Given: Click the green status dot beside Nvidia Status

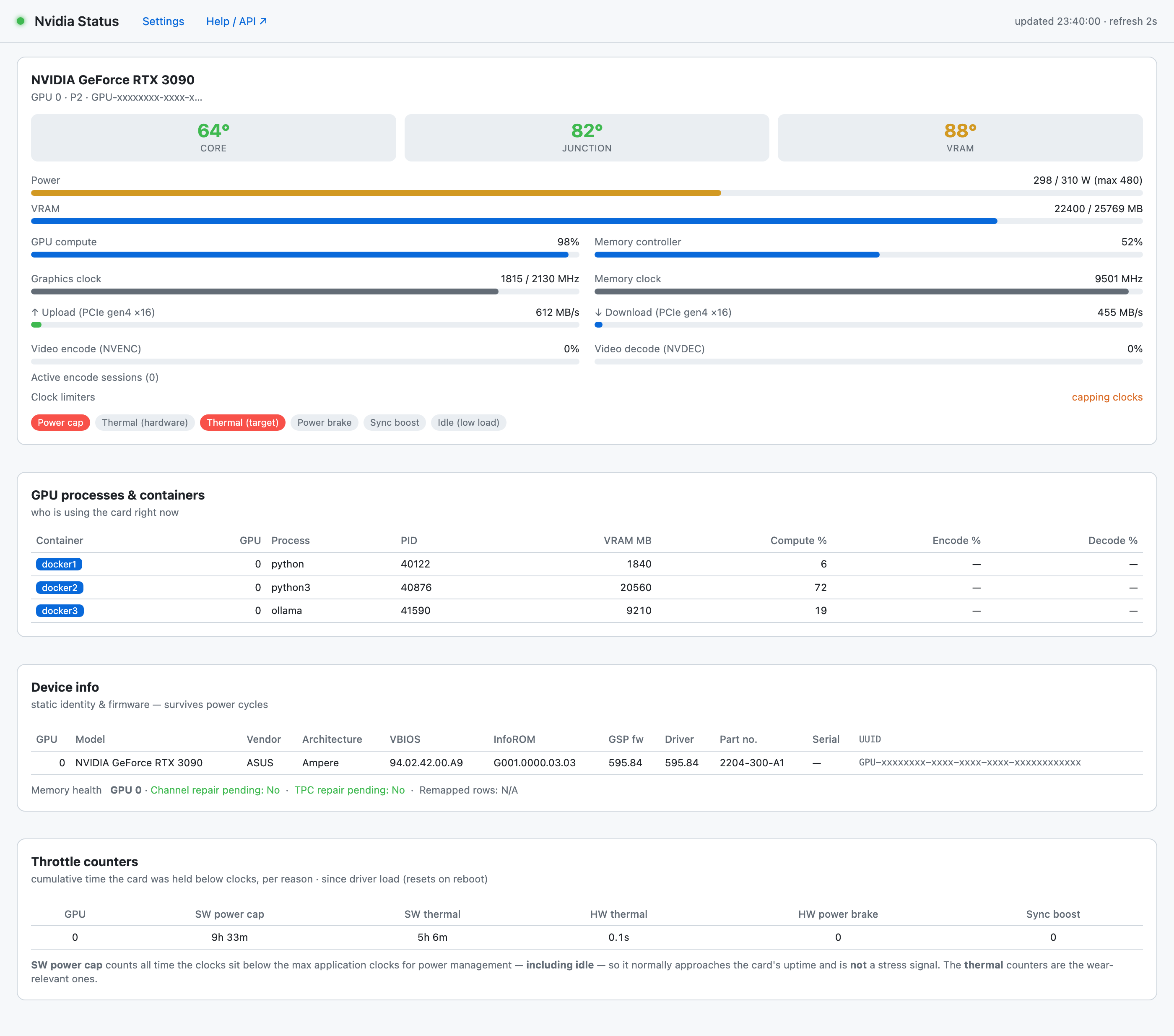Looking at the screenshot, I should point(21,21).
